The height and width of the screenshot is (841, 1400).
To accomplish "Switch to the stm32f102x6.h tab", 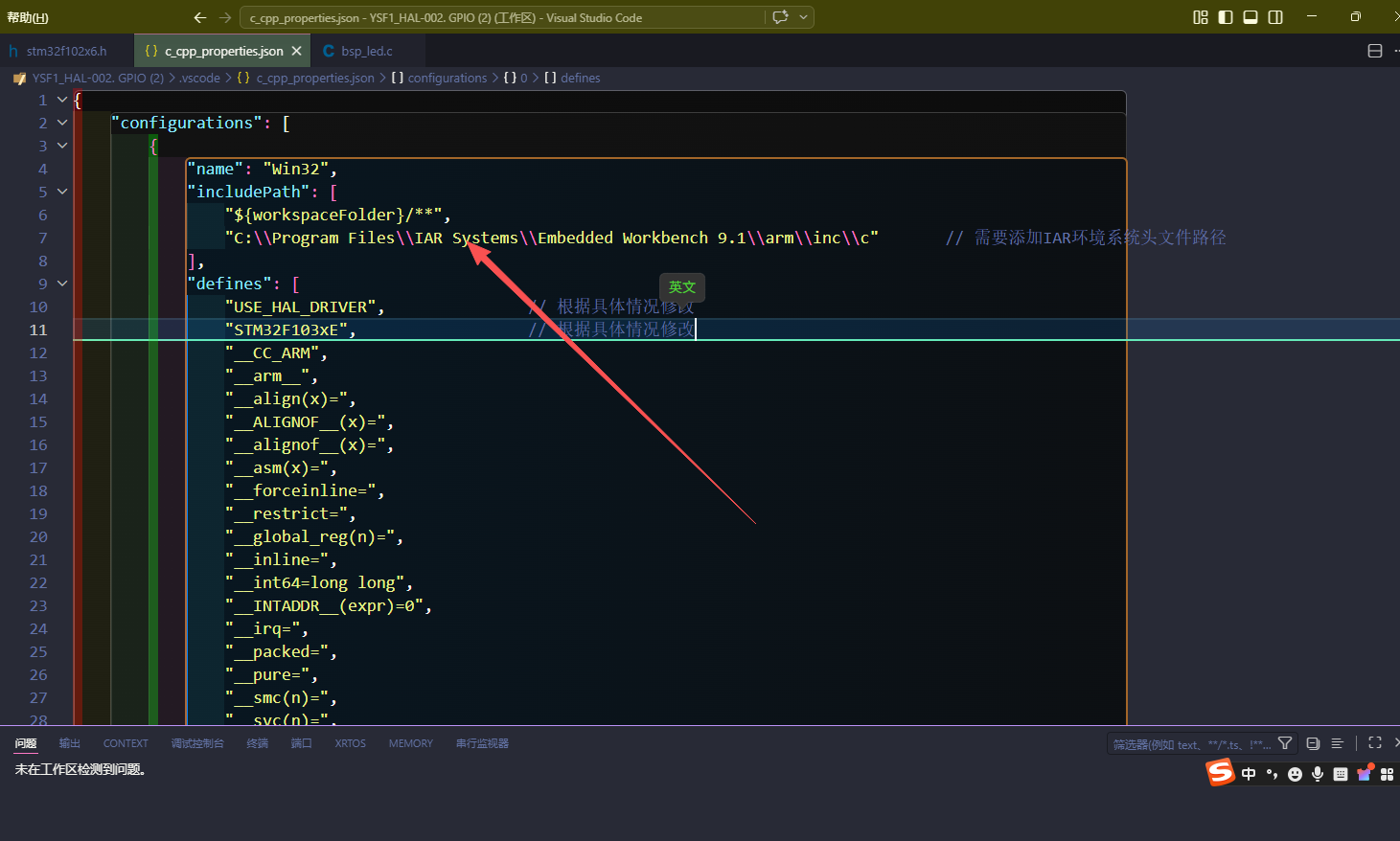I will pos(65,51).
